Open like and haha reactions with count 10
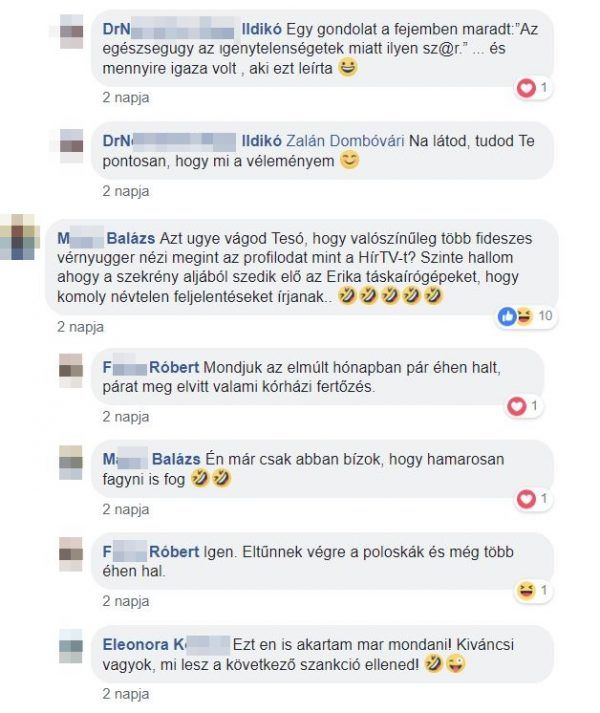Image resolution: width=600 pixels, height=713 pixels. (527, 316)
